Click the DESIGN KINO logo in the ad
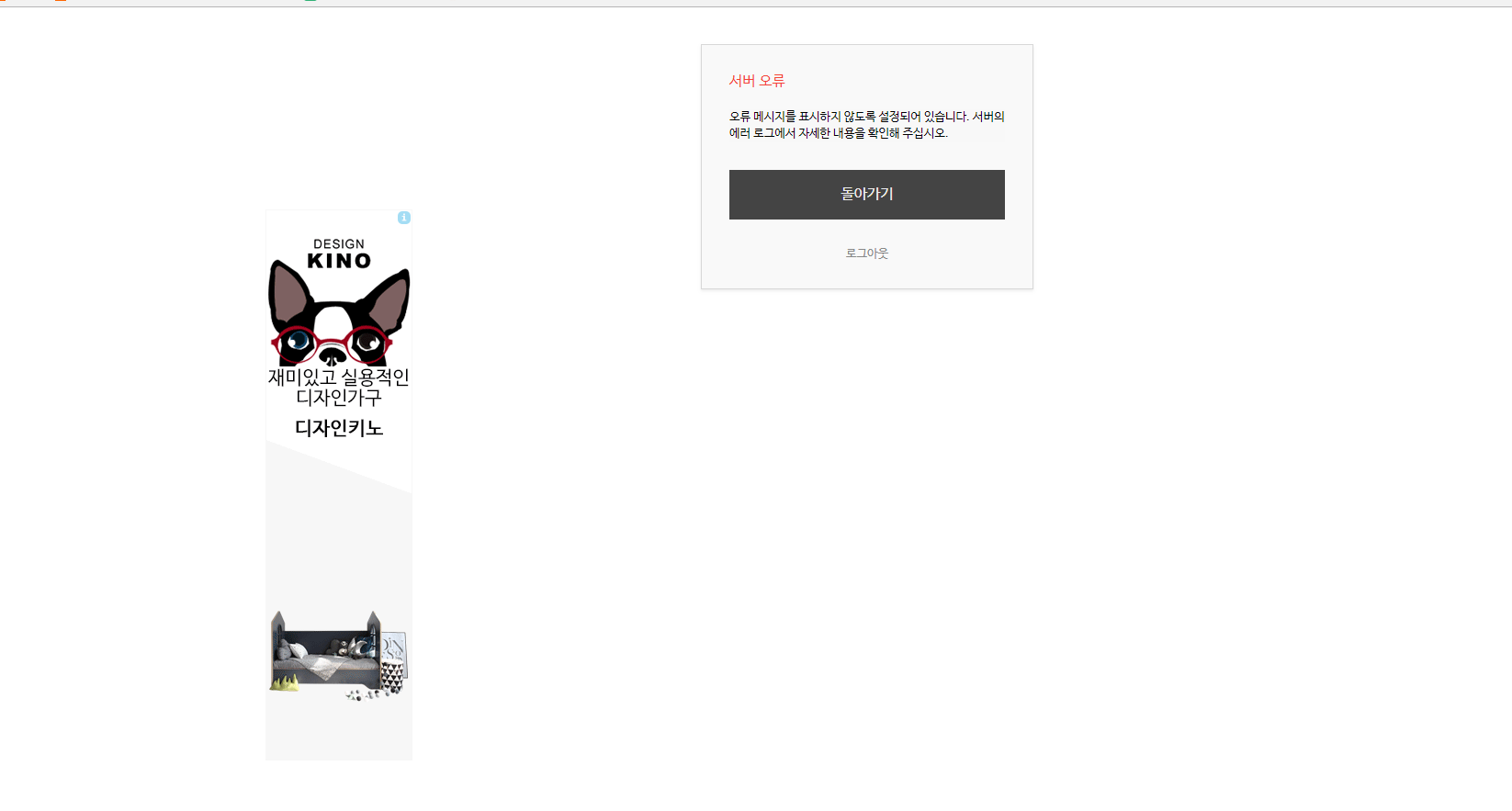Viewport: 1512px width, 811px height. coord(339,254)
